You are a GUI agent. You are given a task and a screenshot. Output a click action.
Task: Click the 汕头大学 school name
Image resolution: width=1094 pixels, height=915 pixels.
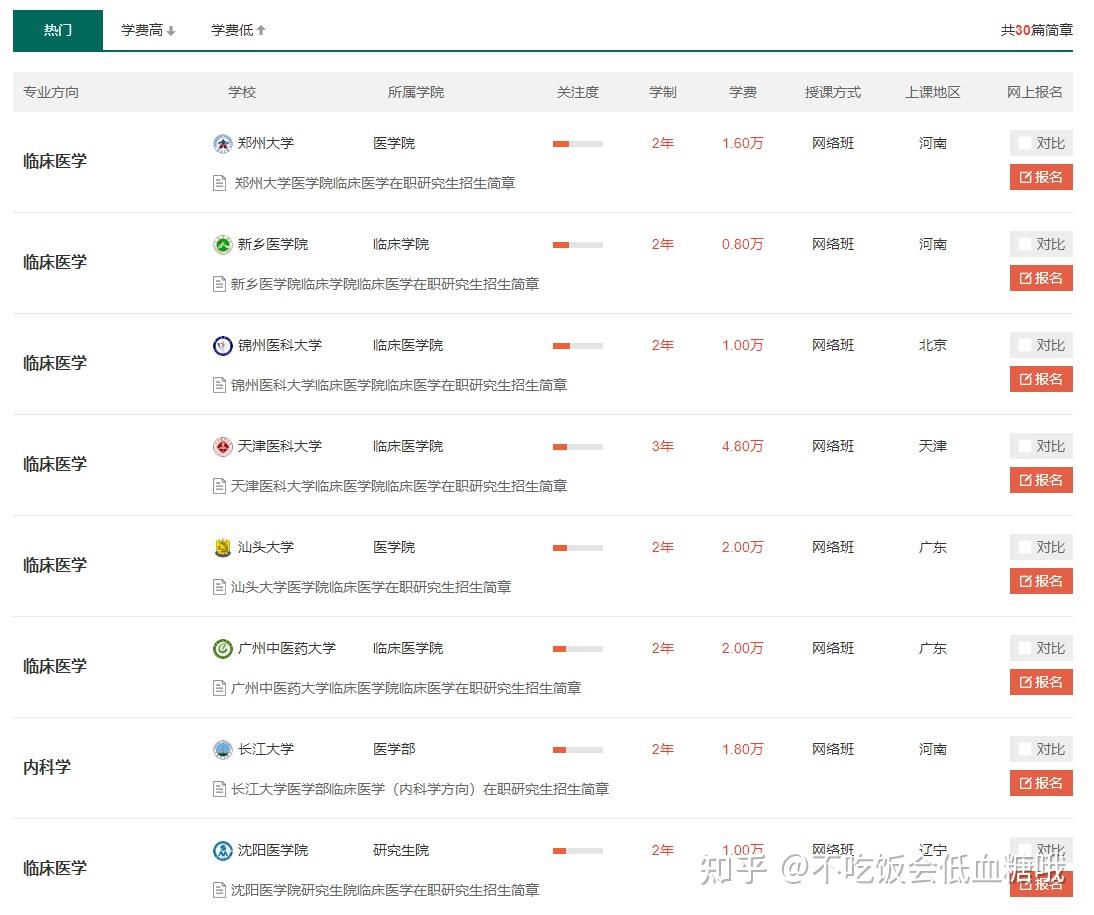click(266, 547)
